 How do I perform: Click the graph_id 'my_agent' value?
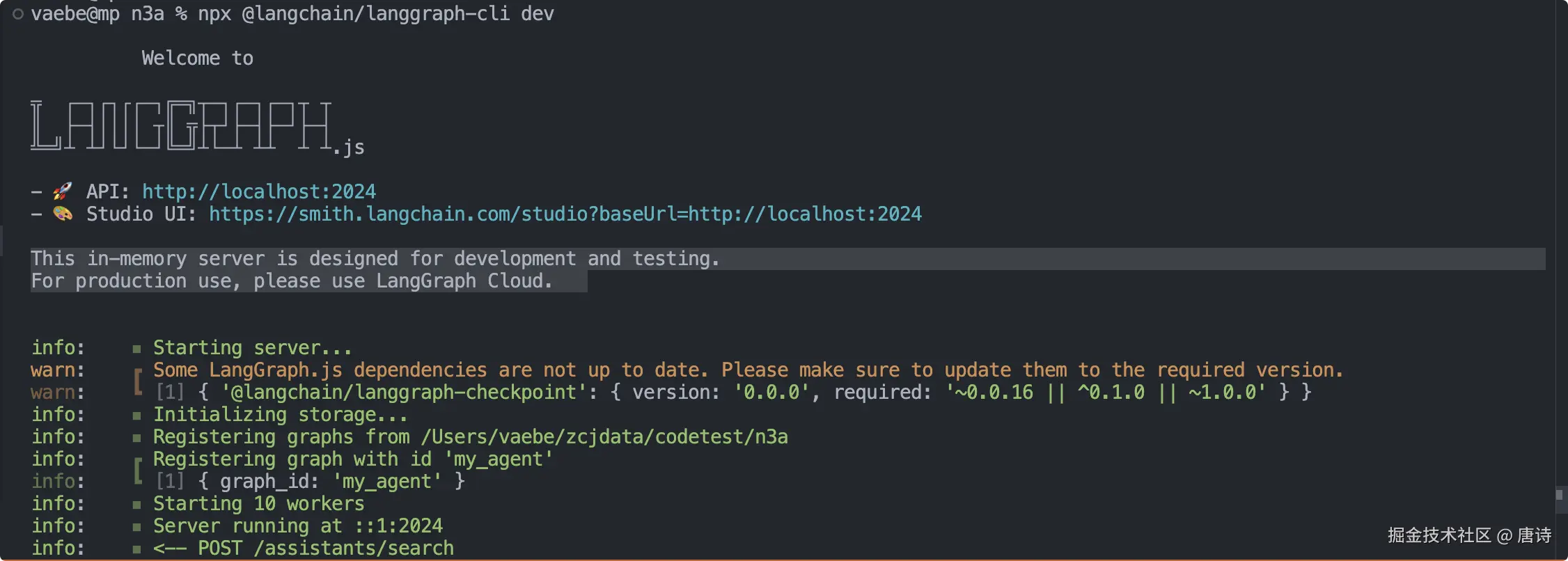pos(387,482)
